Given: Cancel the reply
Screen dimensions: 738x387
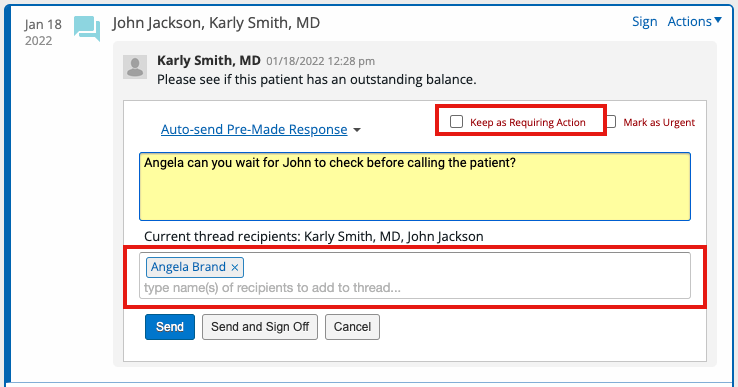Looking at the screenshot, I should [352, 327].
